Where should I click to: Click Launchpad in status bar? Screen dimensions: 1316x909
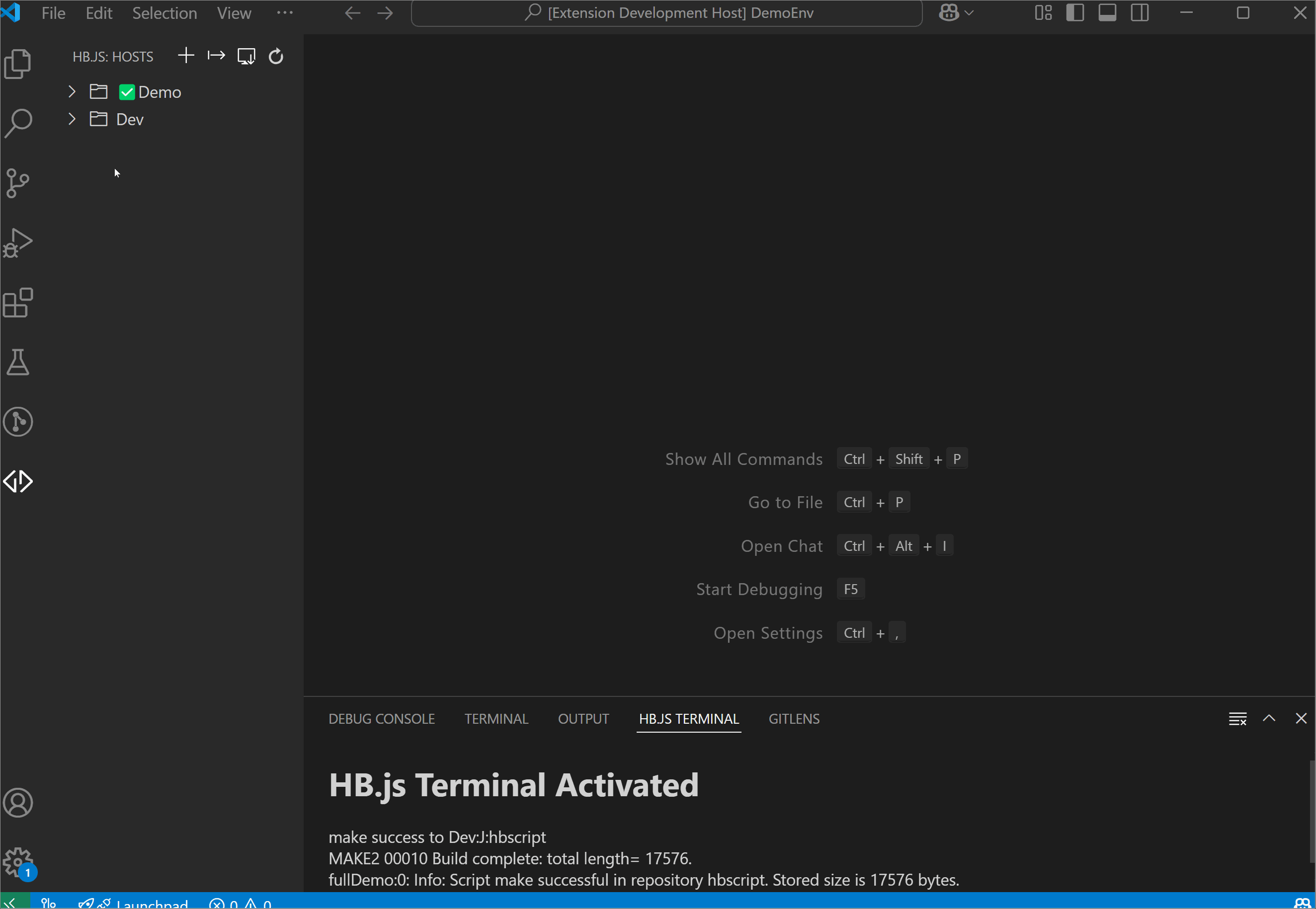tap(152, 904)
